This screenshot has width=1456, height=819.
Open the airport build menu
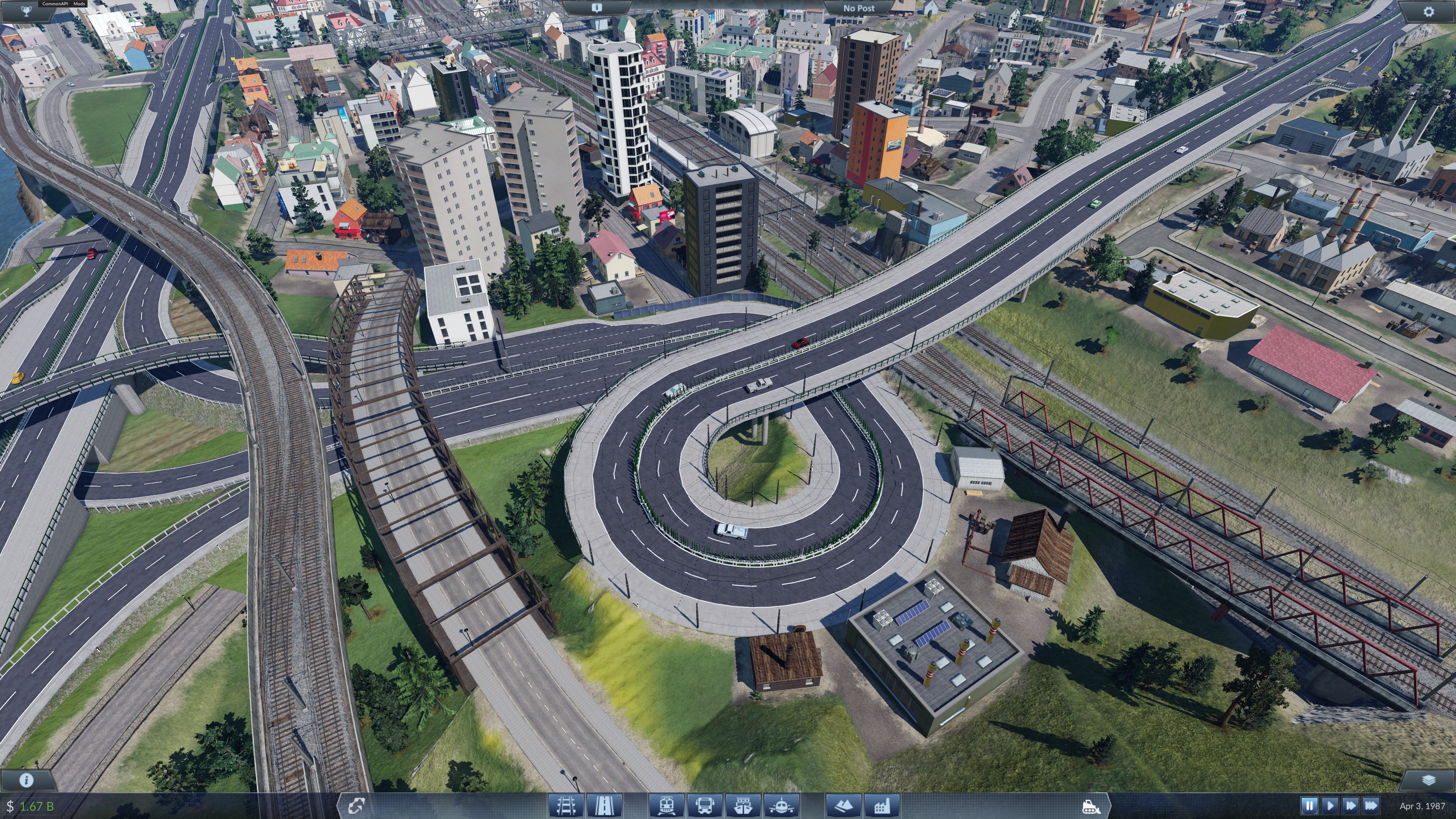[x=781, y=805]
